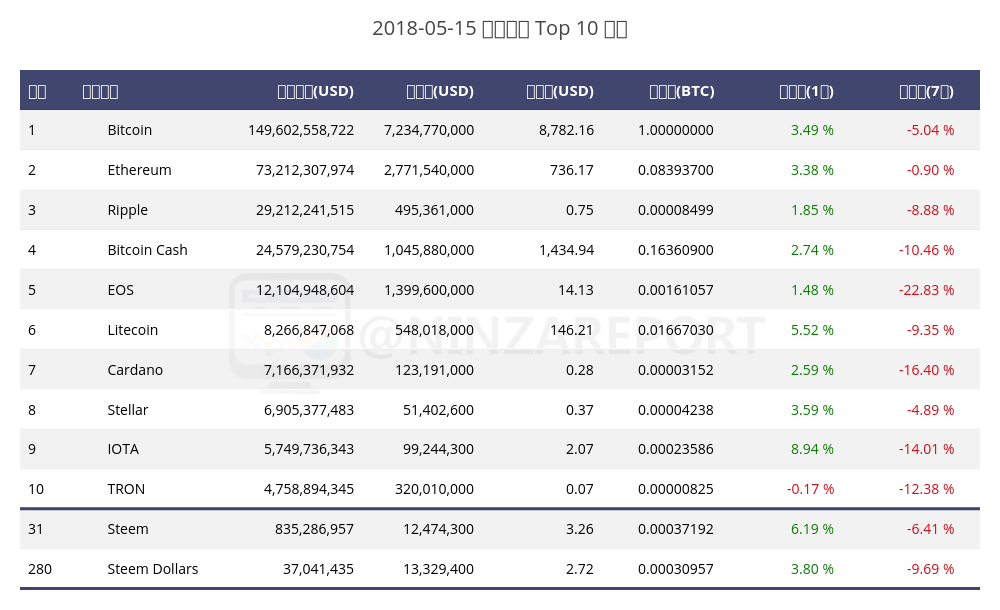Viewport: 1000px width, 610px height.
Task: Select Cardano 7-day change -16.40 %
Action: click(927, 370)
